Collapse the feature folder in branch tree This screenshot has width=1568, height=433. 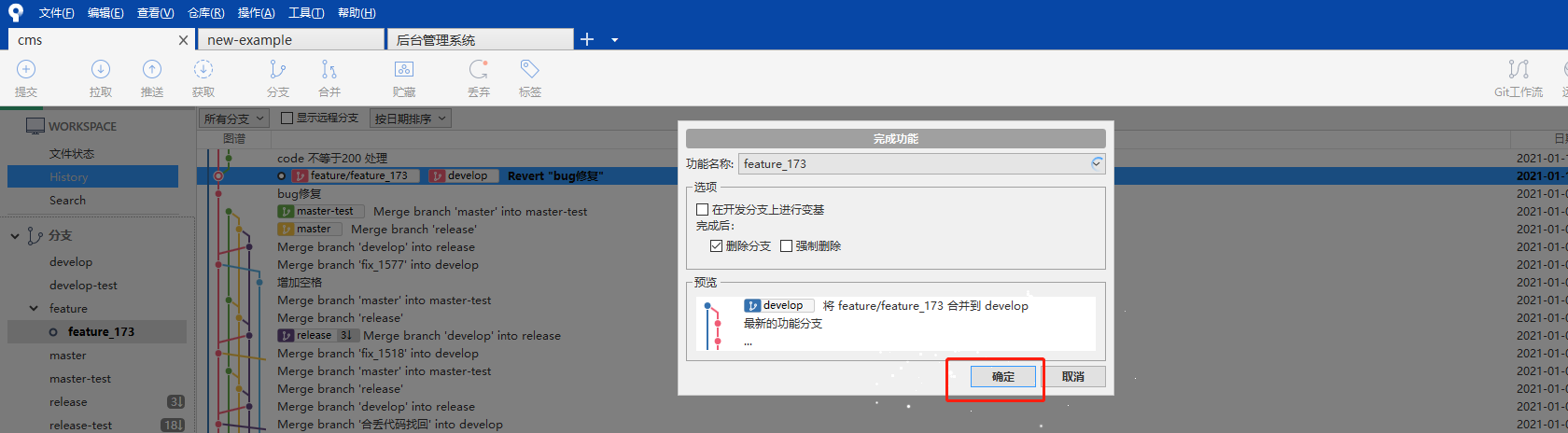pyautogui.click(x=34, y=309)
